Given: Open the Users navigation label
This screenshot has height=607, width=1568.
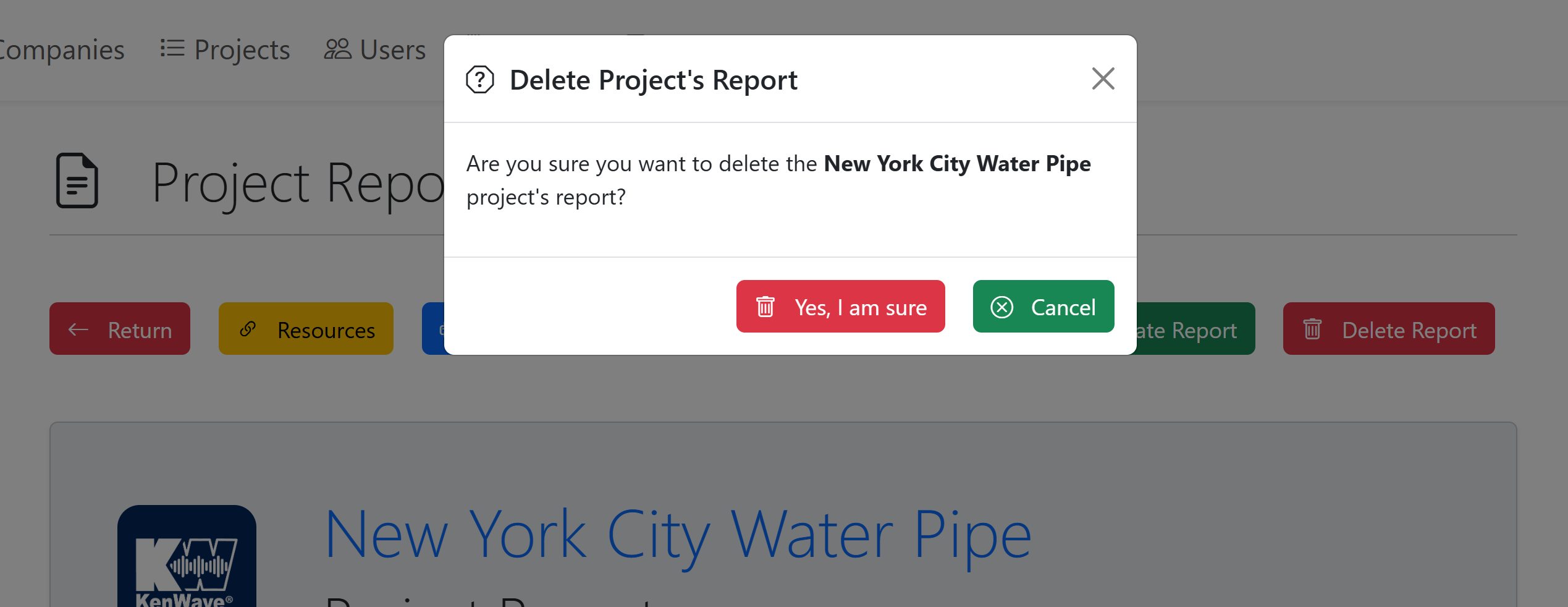Looking at the screenshot, I should (392, 49).
